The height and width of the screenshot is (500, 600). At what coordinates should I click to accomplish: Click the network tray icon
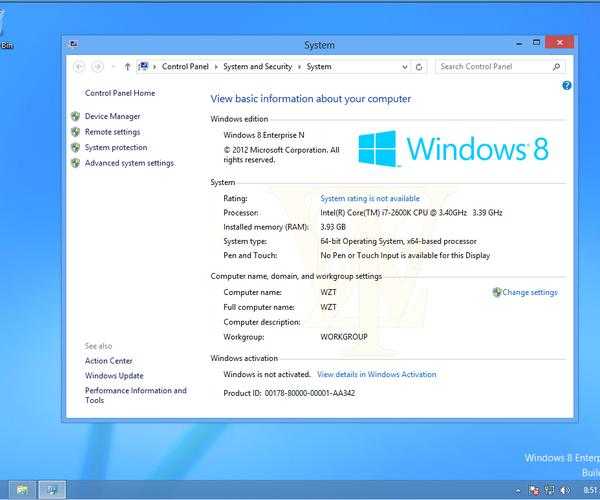(549, 490)
